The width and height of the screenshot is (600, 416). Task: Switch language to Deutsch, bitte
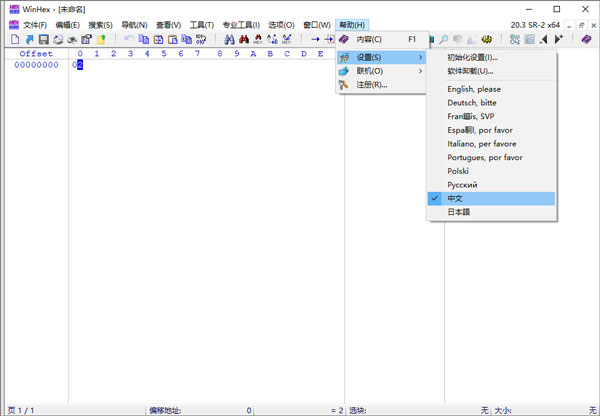point(491,103)
